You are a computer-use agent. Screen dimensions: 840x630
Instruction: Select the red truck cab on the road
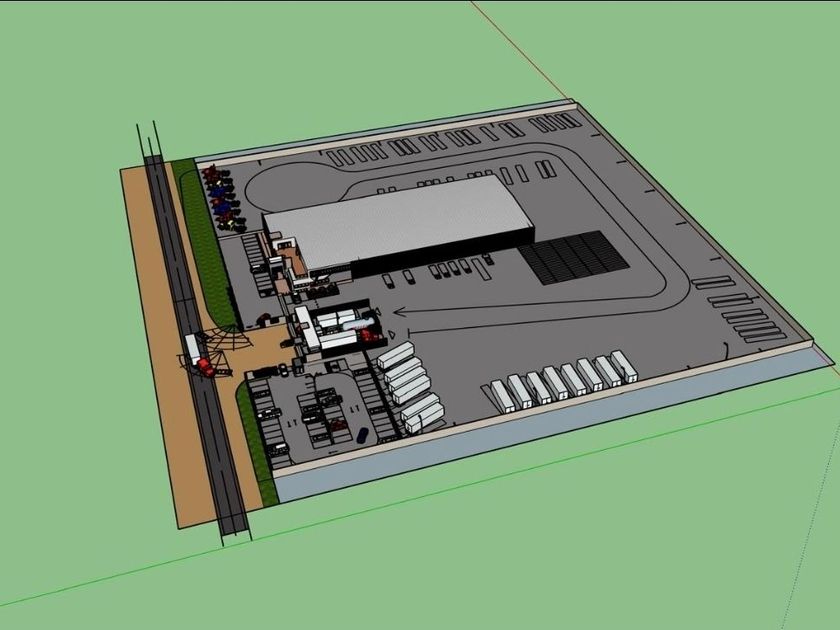click(x=206, y=367)
